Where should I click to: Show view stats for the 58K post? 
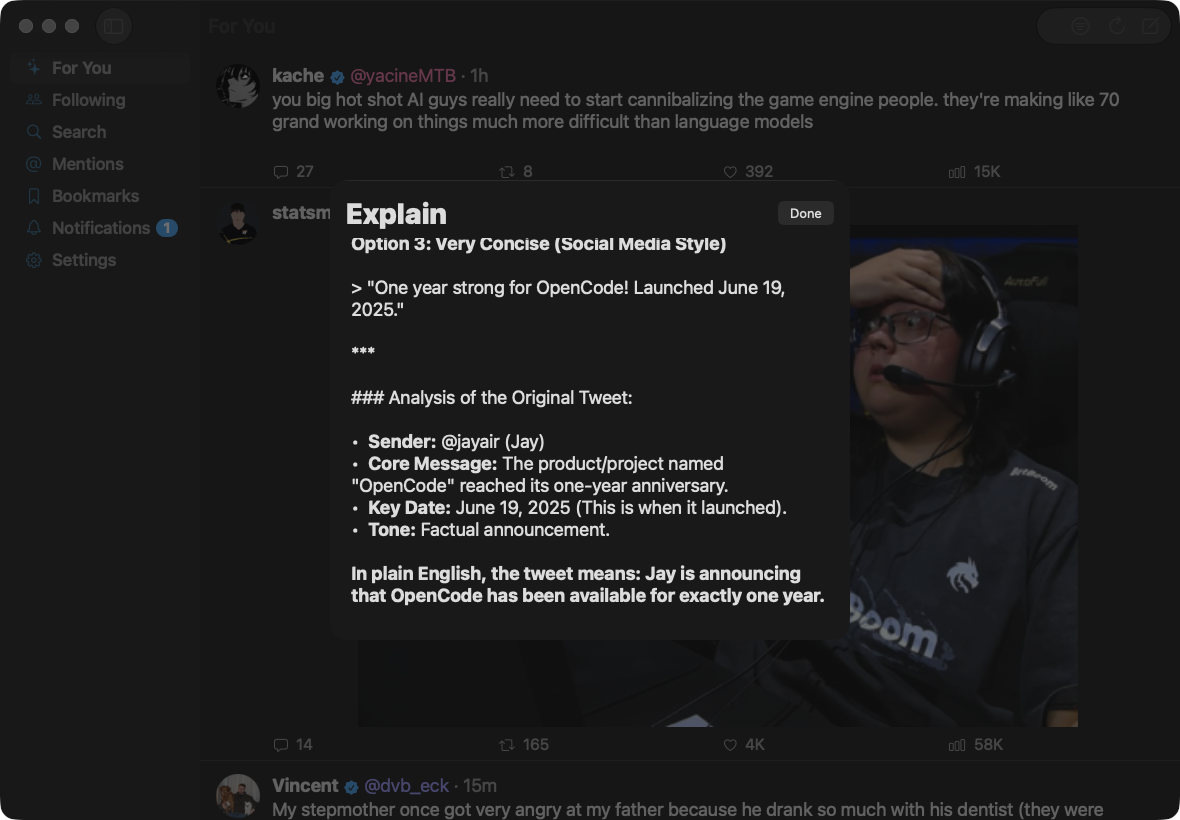pos(975,745)
